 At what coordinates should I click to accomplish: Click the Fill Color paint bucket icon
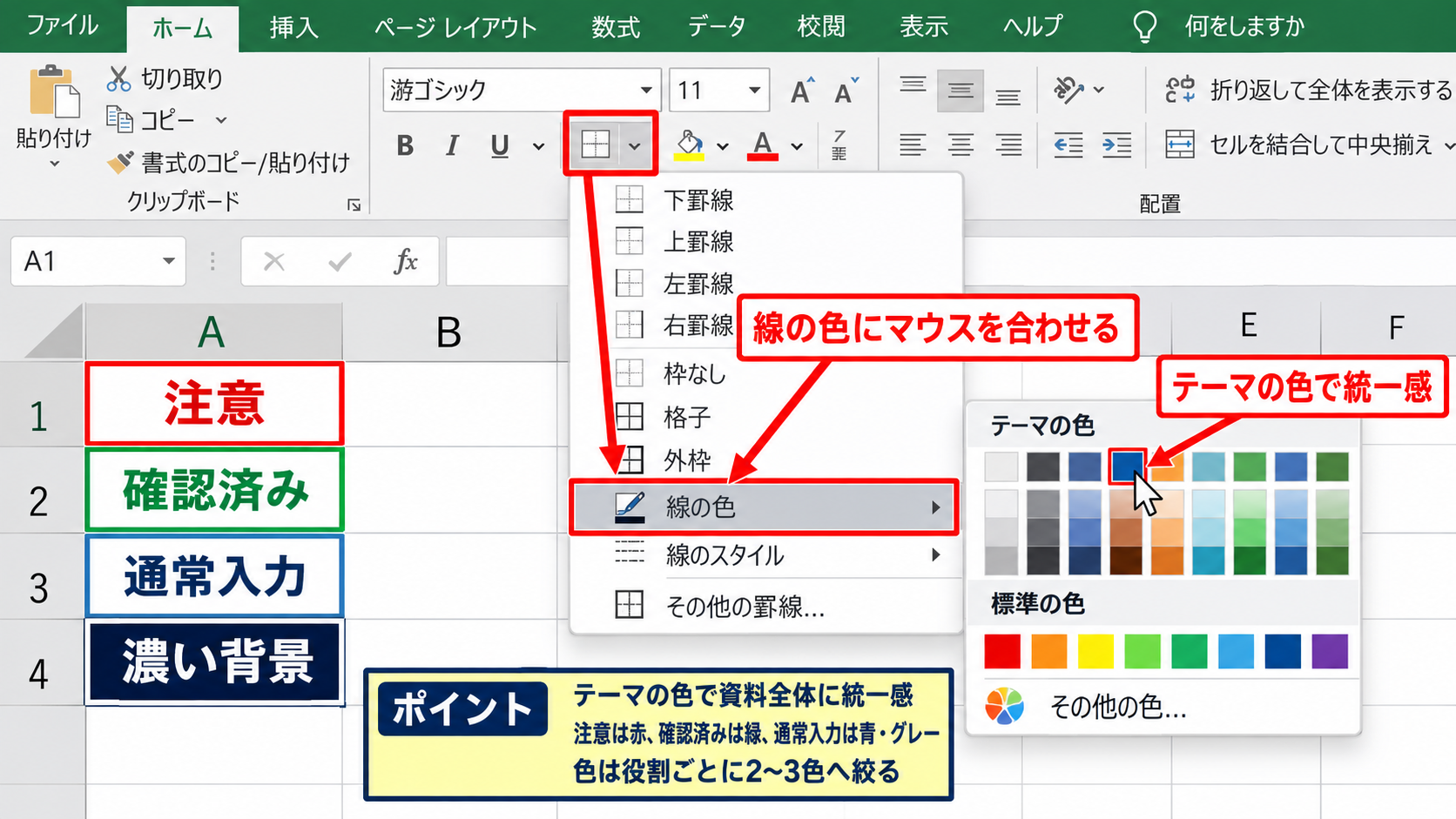(x=690, y=144)
